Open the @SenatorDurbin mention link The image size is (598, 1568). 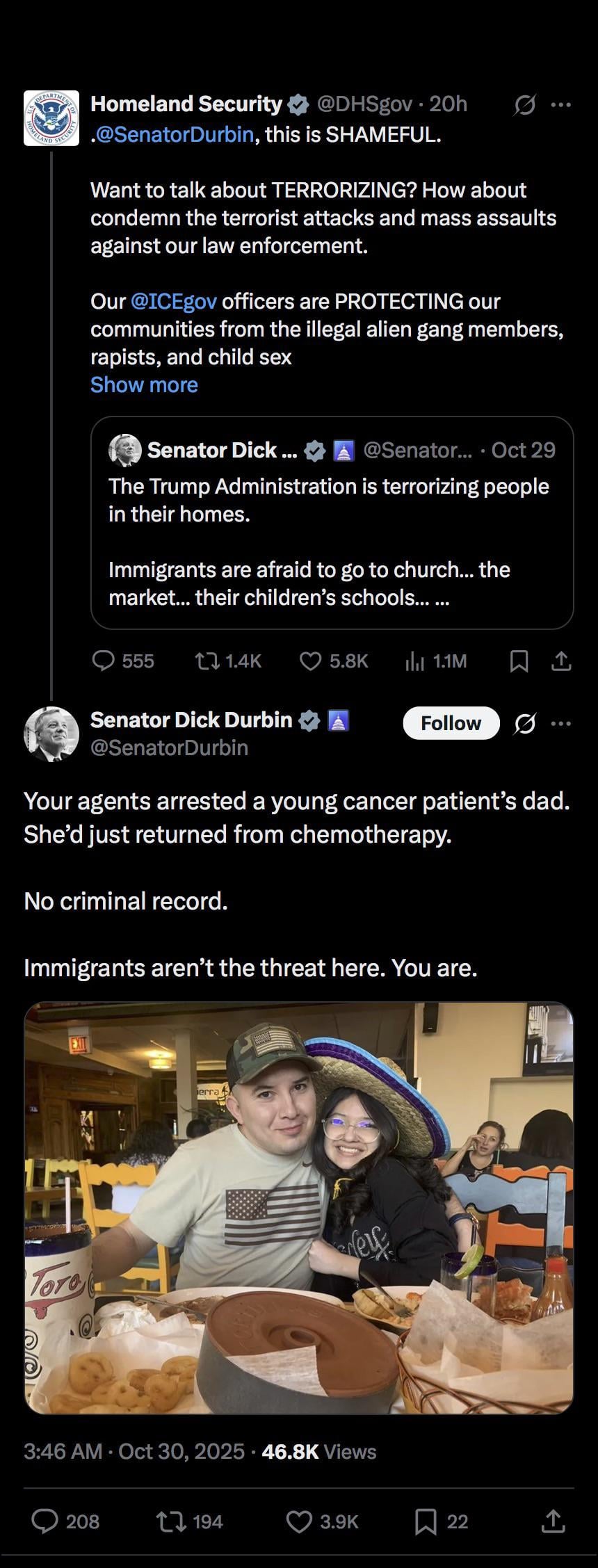174,134
